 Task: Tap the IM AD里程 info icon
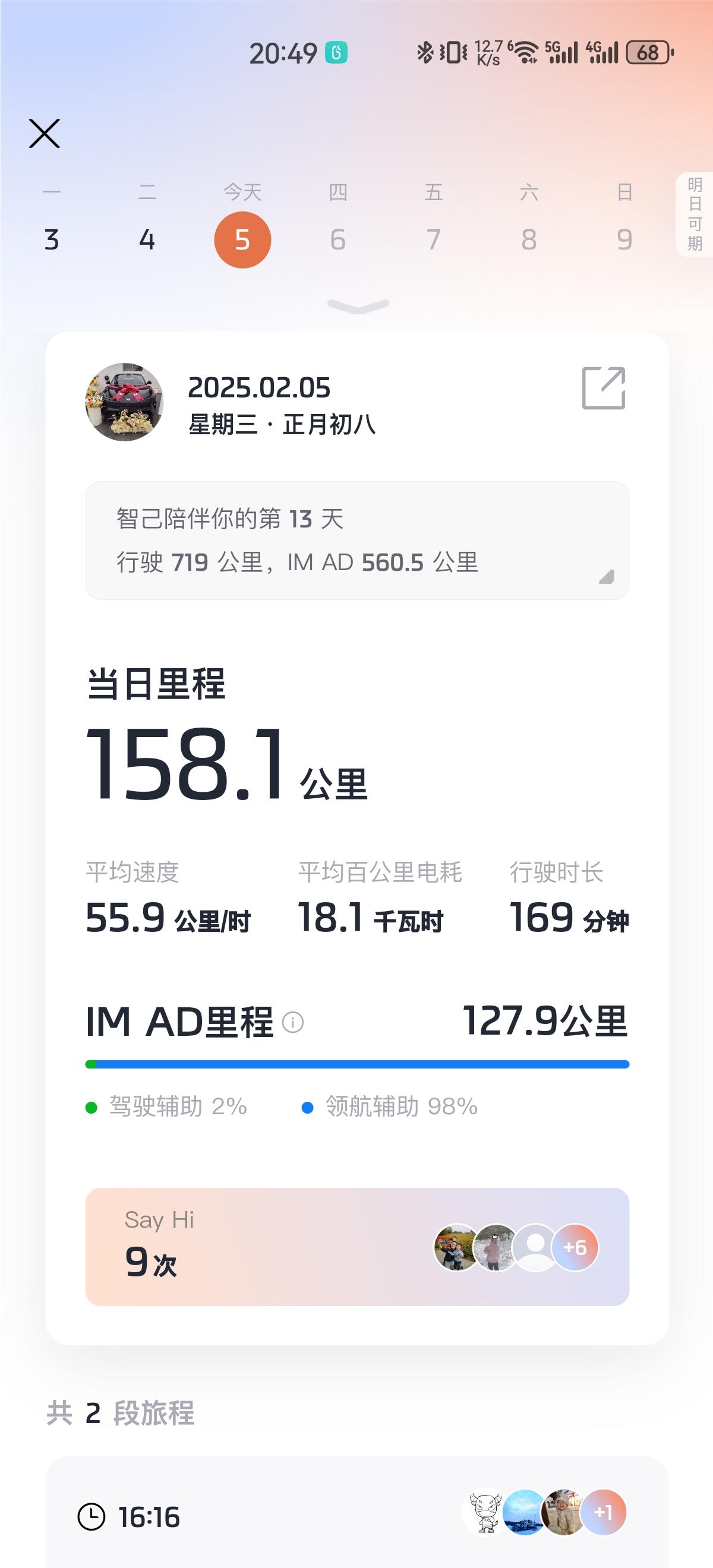tap(293, 1022)
